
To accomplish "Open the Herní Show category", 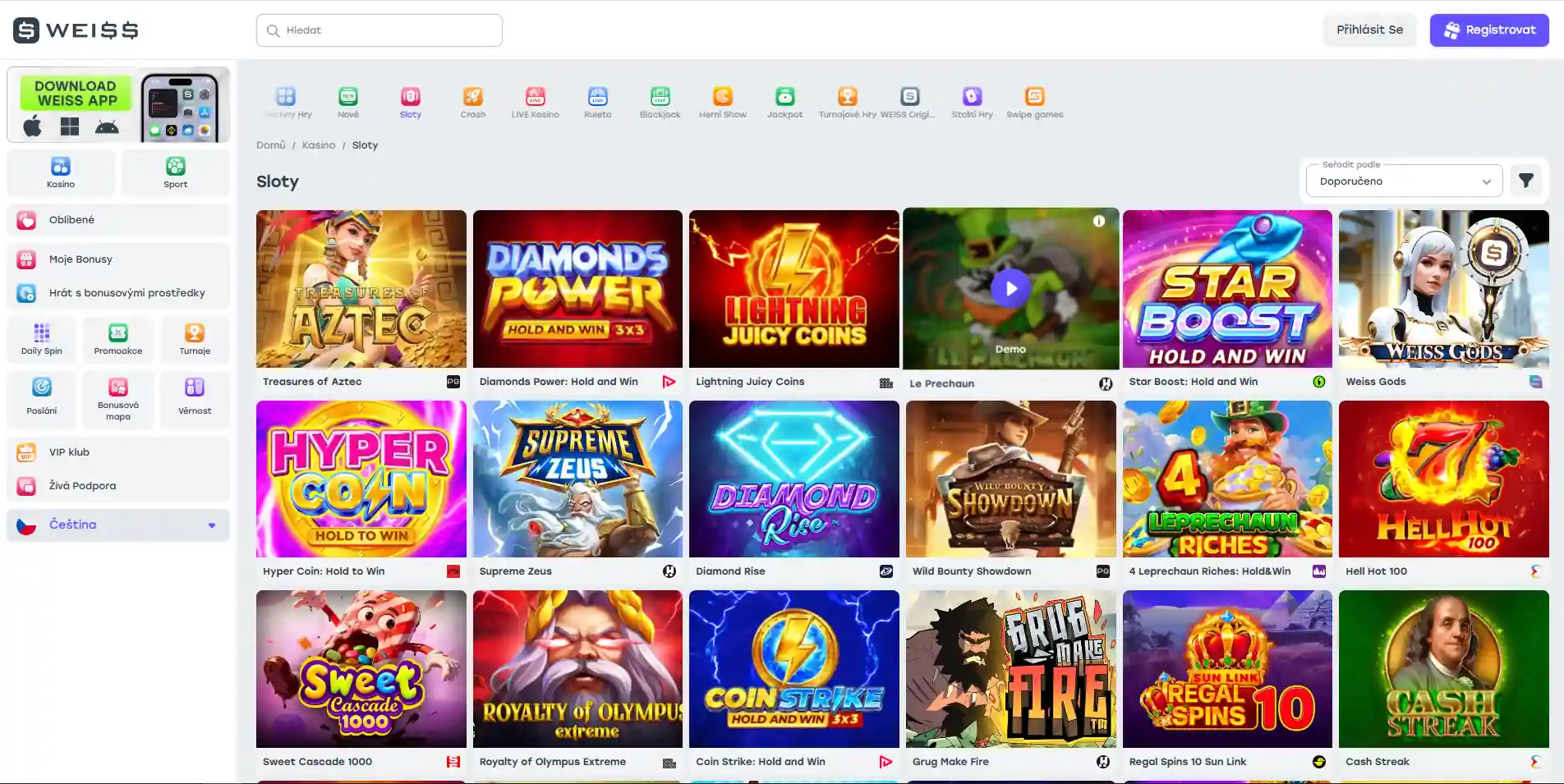I will click(723, 103).
